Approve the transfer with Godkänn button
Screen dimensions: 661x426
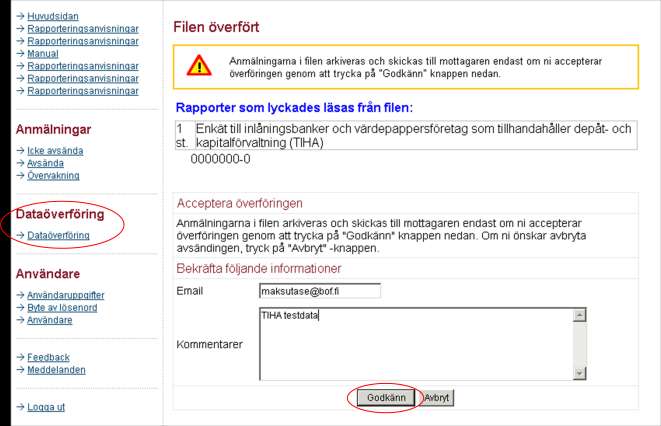pyautogui.click(x=386, y=397)
